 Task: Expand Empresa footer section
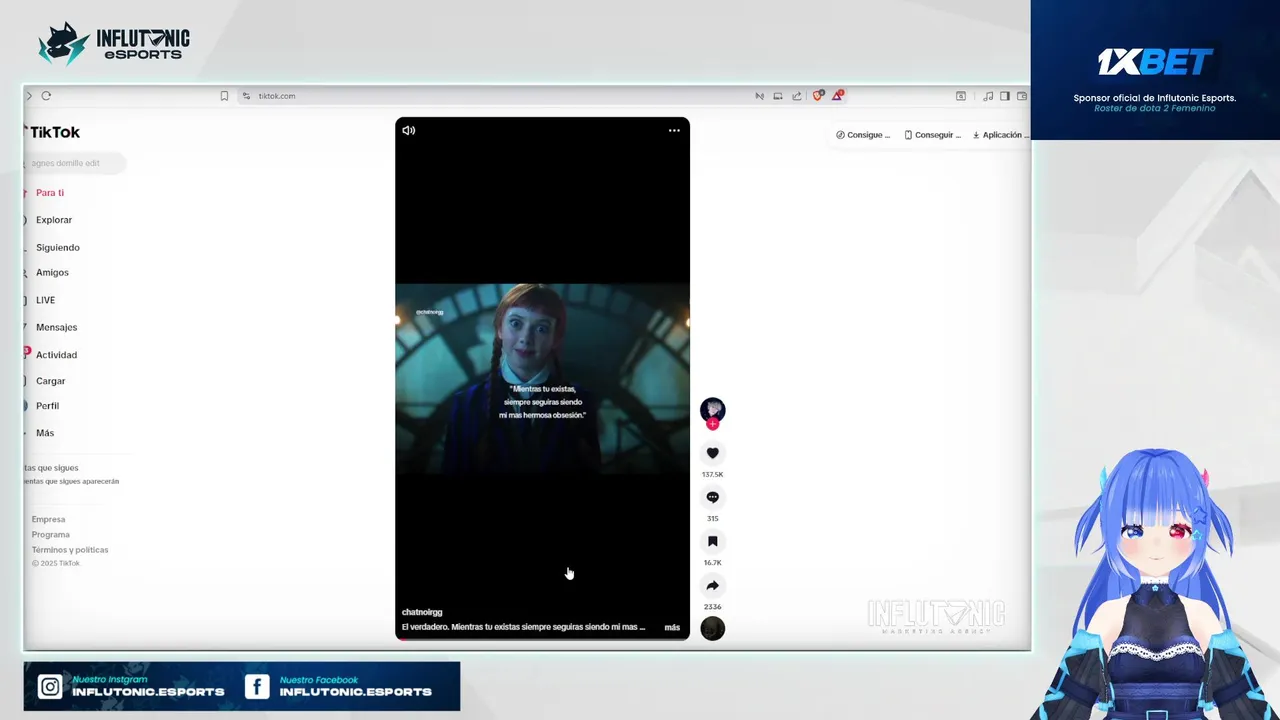coord(48,519)
